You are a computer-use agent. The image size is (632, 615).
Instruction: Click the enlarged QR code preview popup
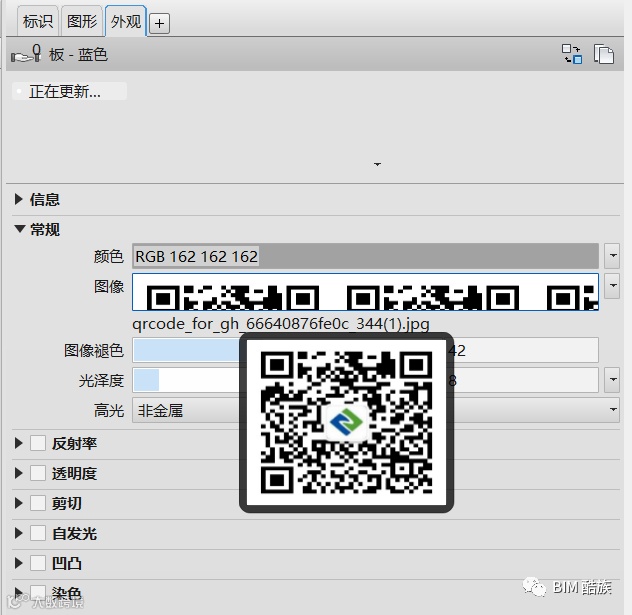[x=347, y=422]
